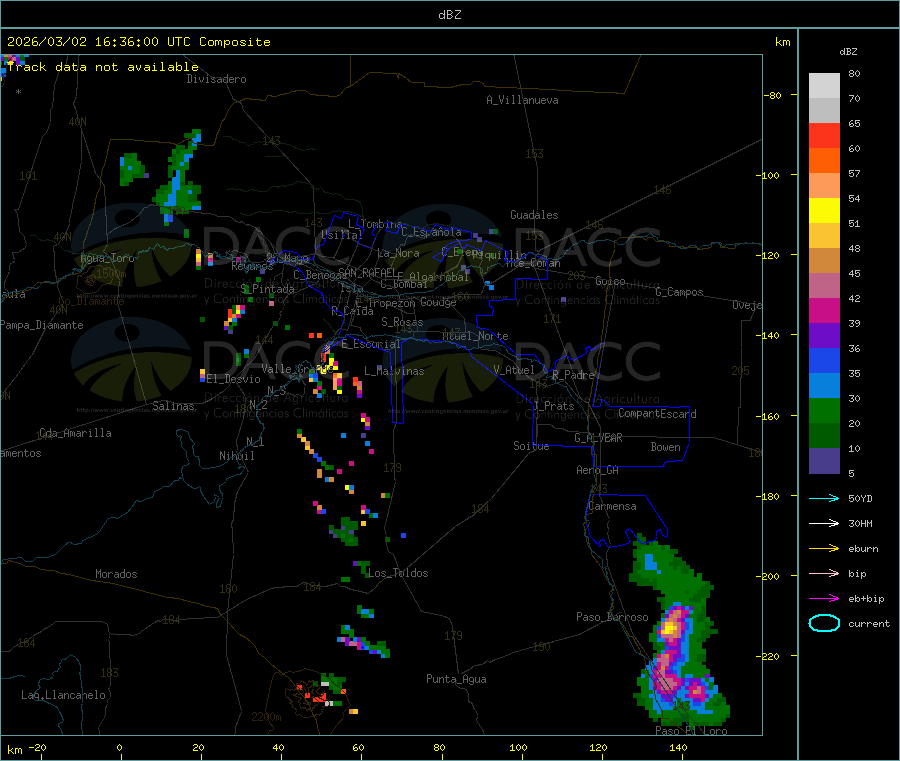This screenshot has height=761, width=900.
Task: Click the S_Rosas map label
Action: pos(402,322)
